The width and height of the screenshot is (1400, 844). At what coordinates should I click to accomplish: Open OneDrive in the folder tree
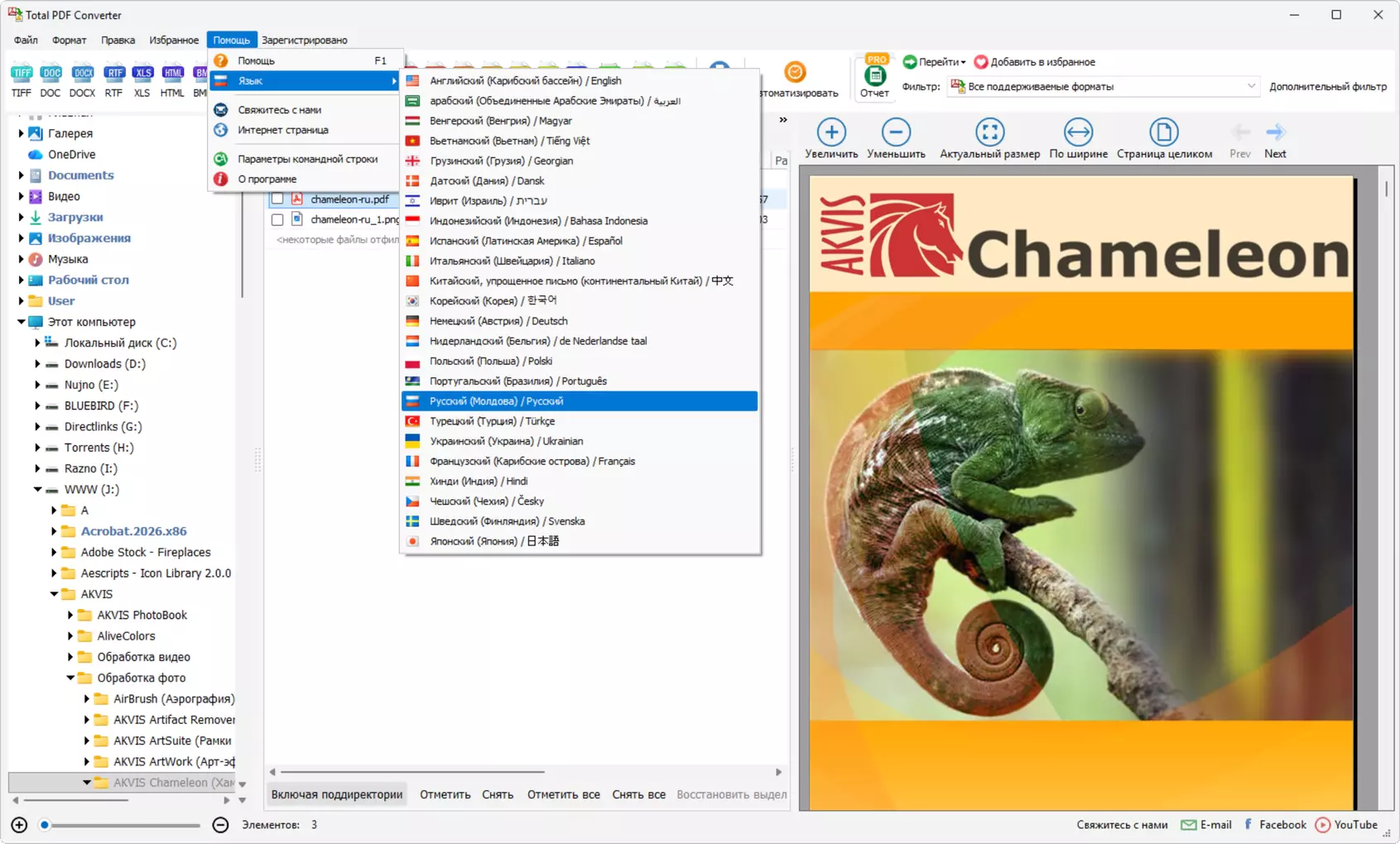tap(71, 154)
